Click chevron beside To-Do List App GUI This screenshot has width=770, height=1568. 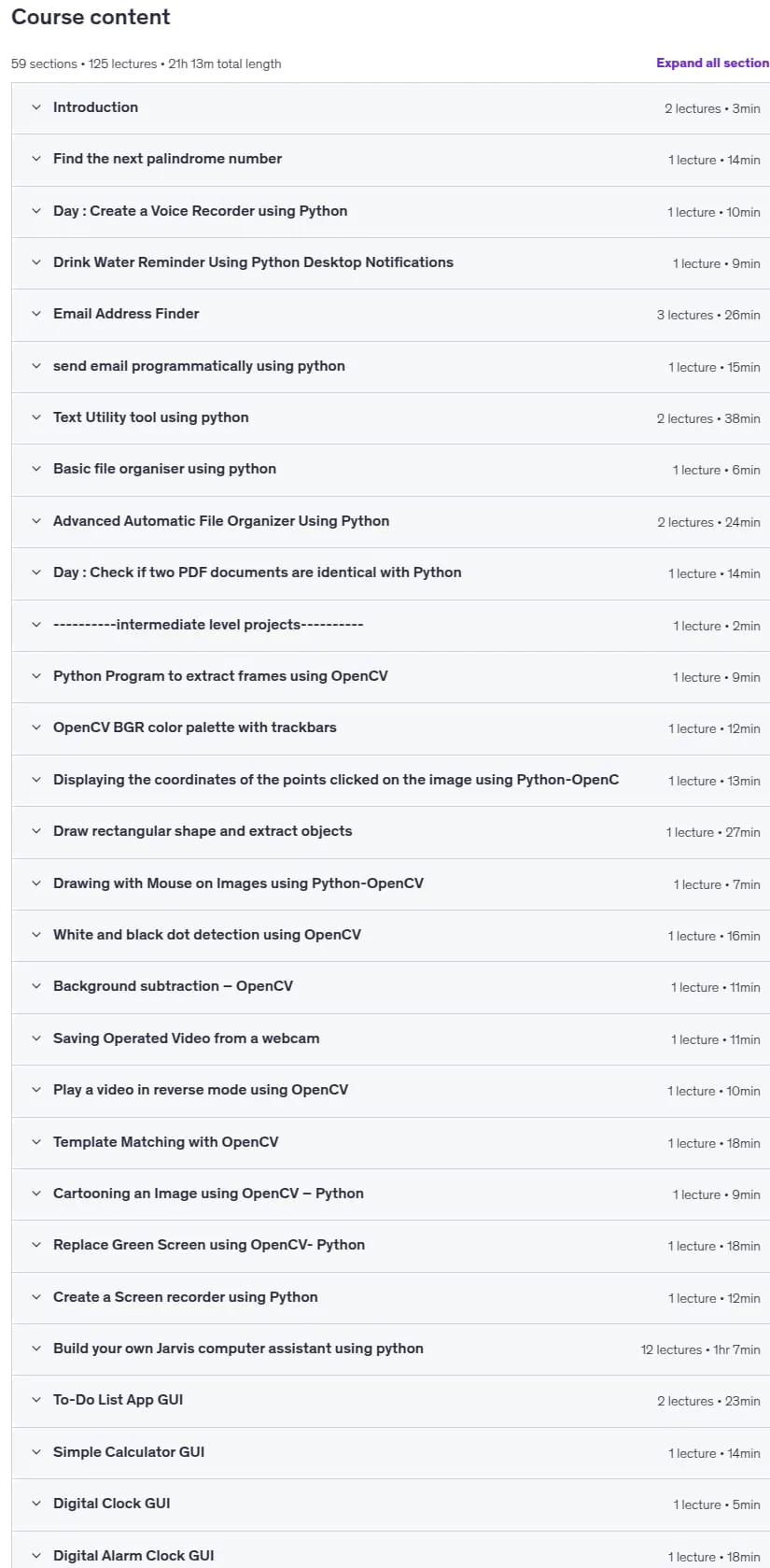[x=36, y=1400]
